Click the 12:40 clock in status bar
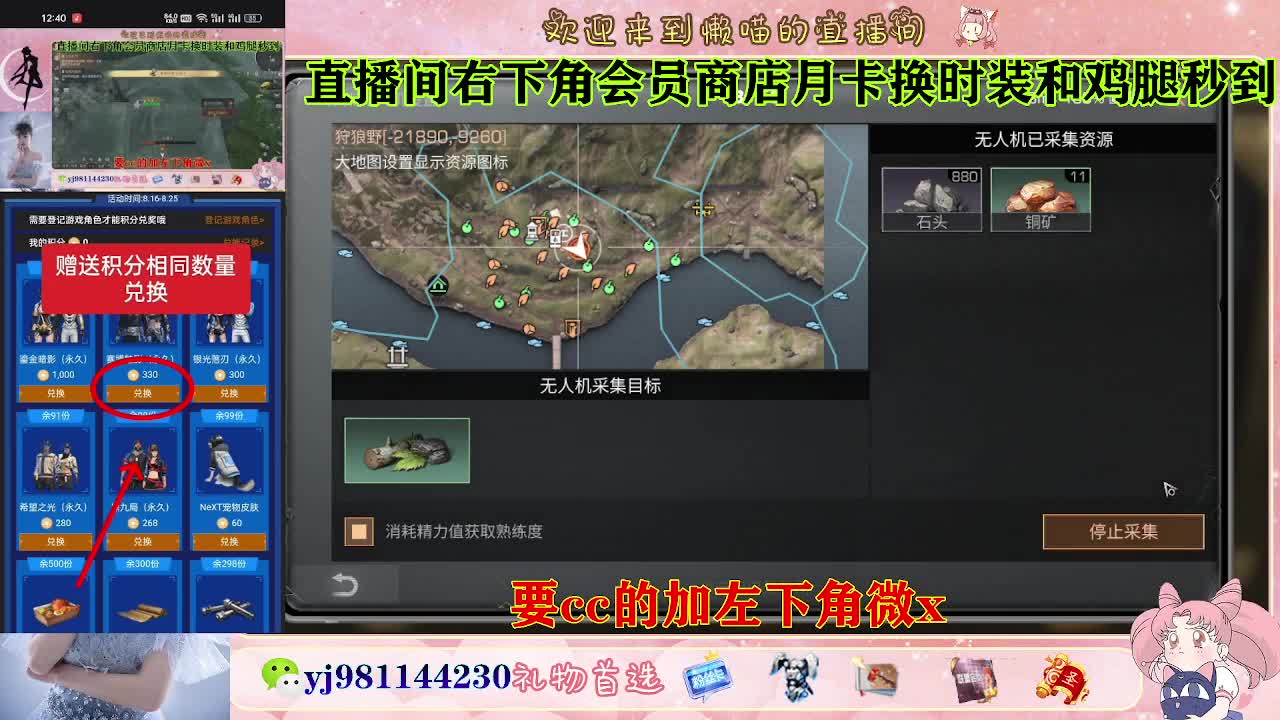This screenshot has height=720, width=1280. [x=54, y=18]
